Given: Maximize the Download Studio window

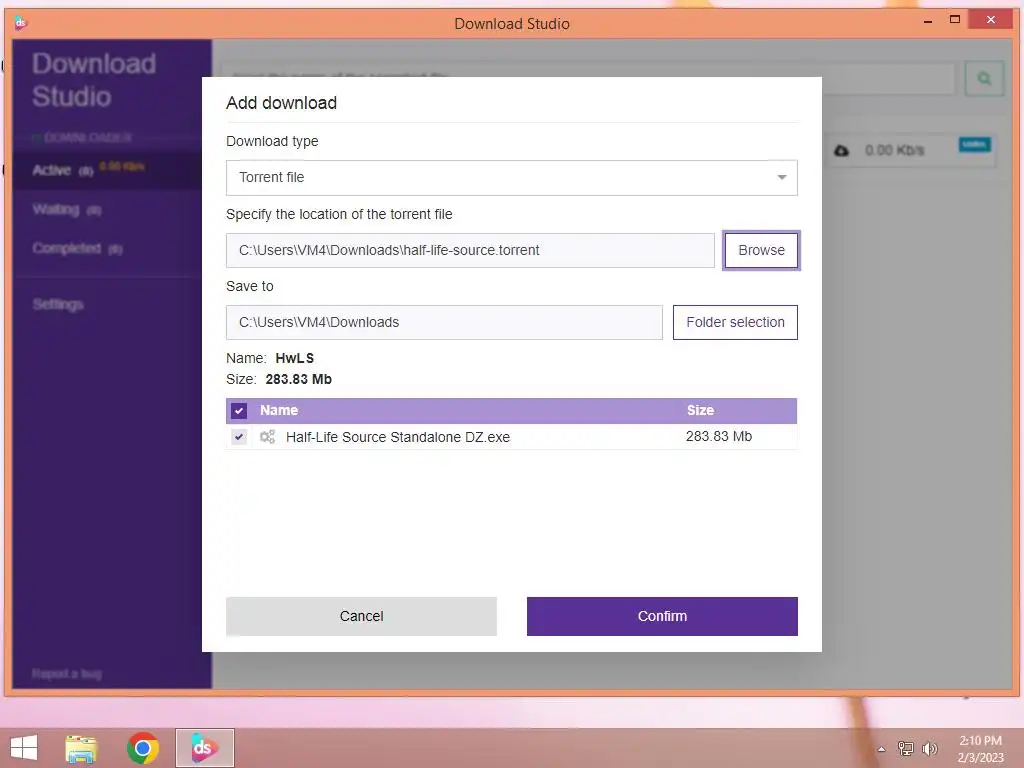Looking at the screenshot, I should [955, 20].
